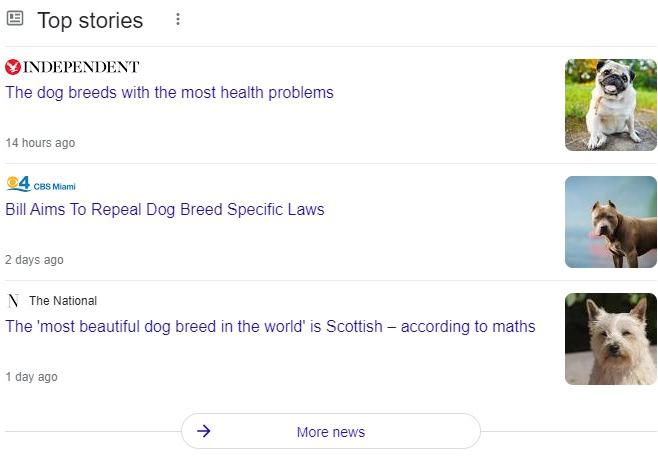Screen dimensions: 658x456
Task: Click the Independent logo
Action: [13, 67]
